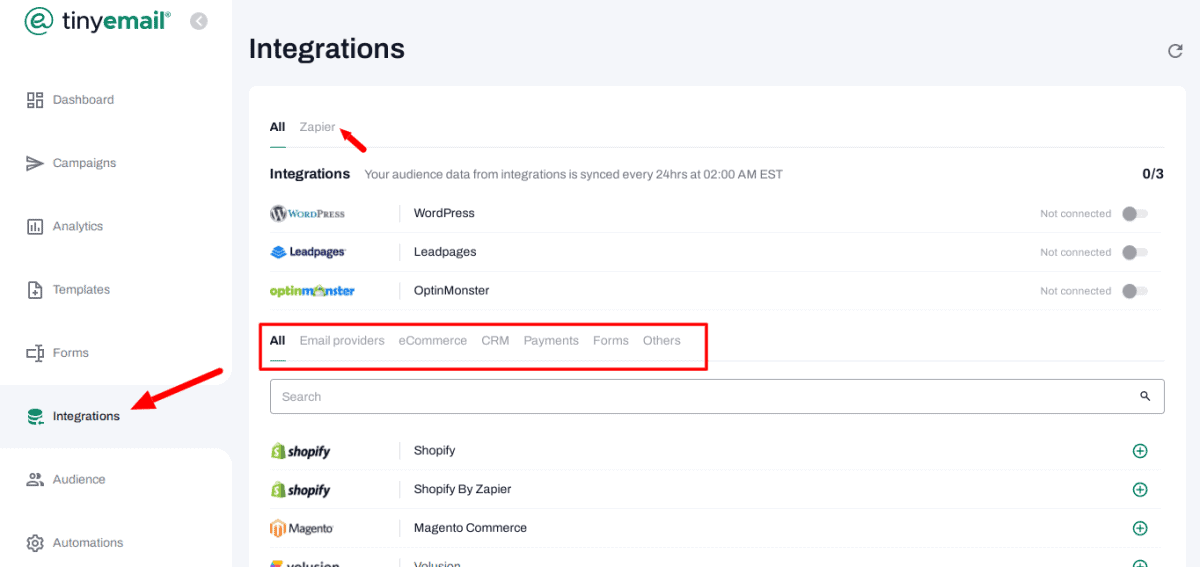Click the tinyemail logo
The image size is (1200, 567).
97,21
